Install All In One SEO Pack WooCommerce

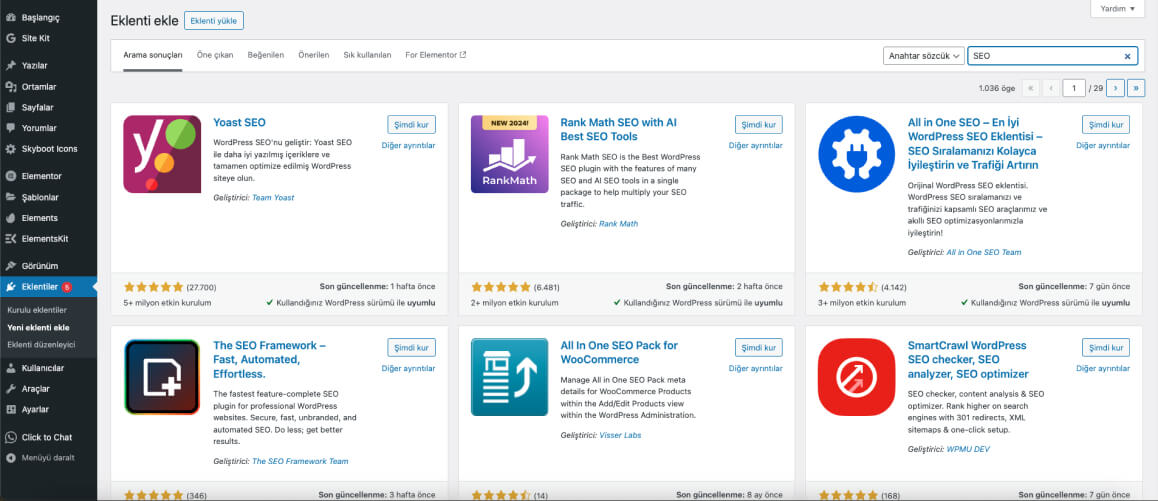pos(758,347)
